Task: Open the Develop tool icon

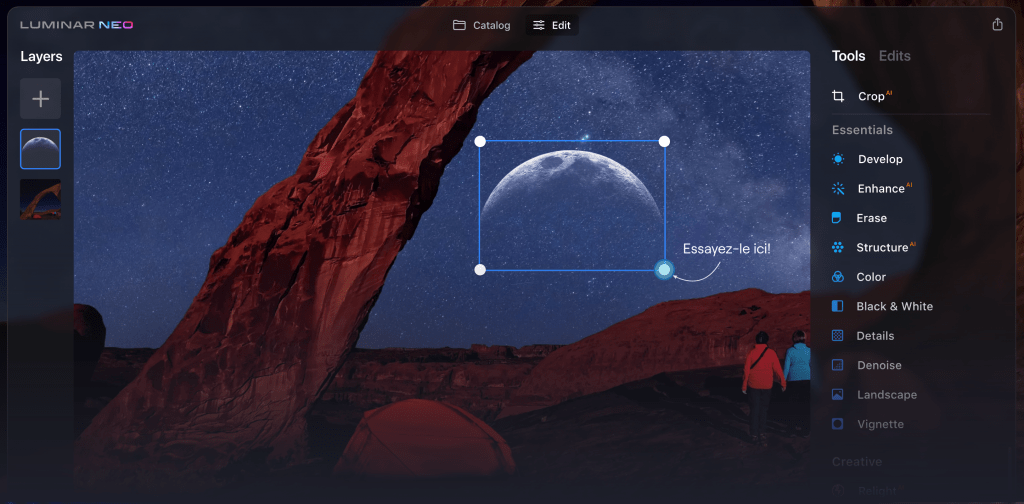Action: [838, 159]
